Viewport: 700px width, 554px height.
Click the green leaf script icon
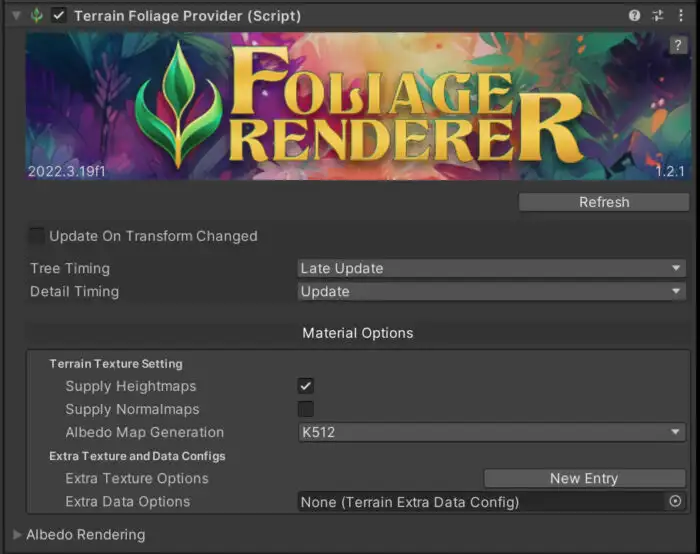click(37, 16)
